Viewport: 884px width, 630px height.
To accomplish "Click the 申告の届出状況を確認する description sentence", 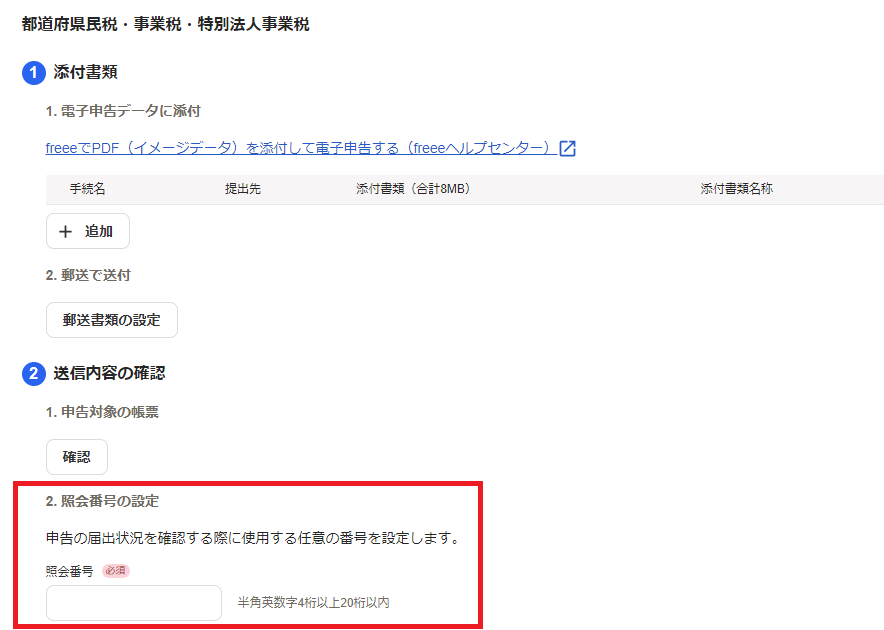I will 253,538.
